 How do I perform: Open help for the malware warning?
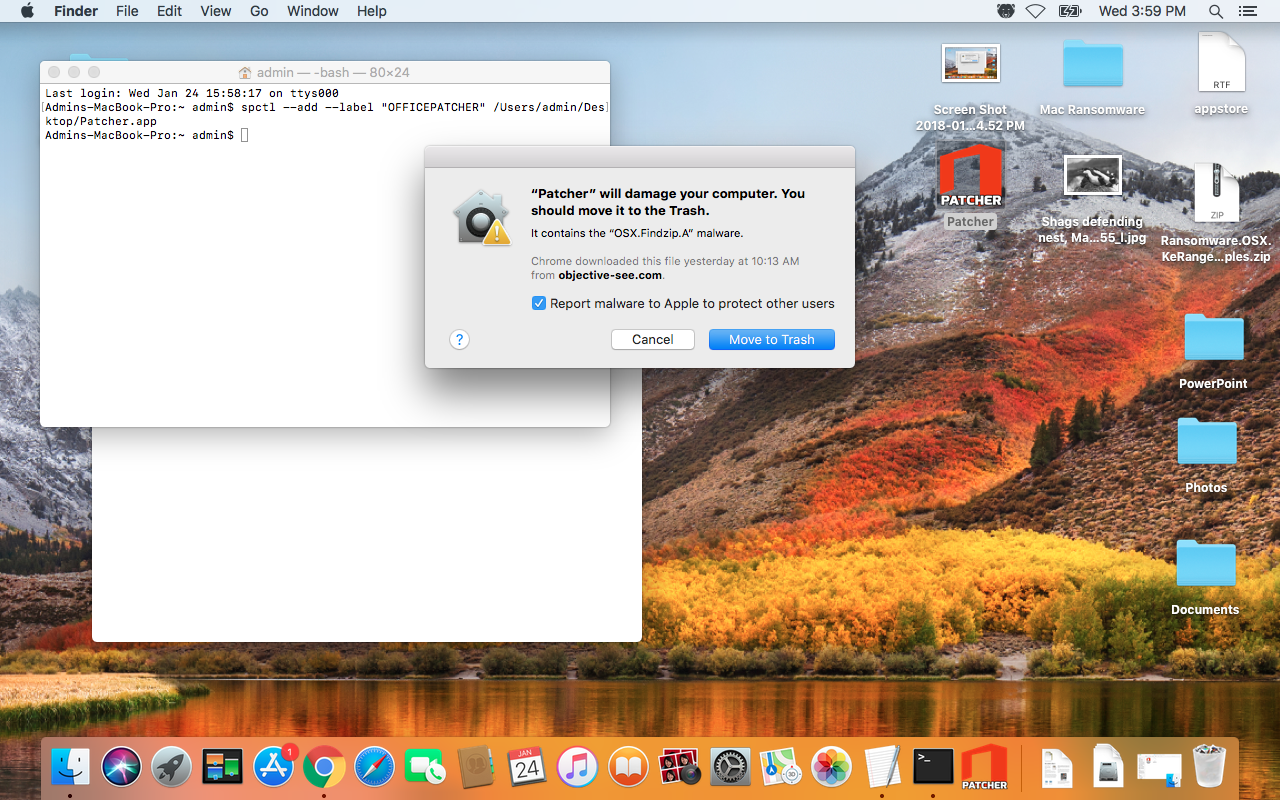[x=459, y=340]
